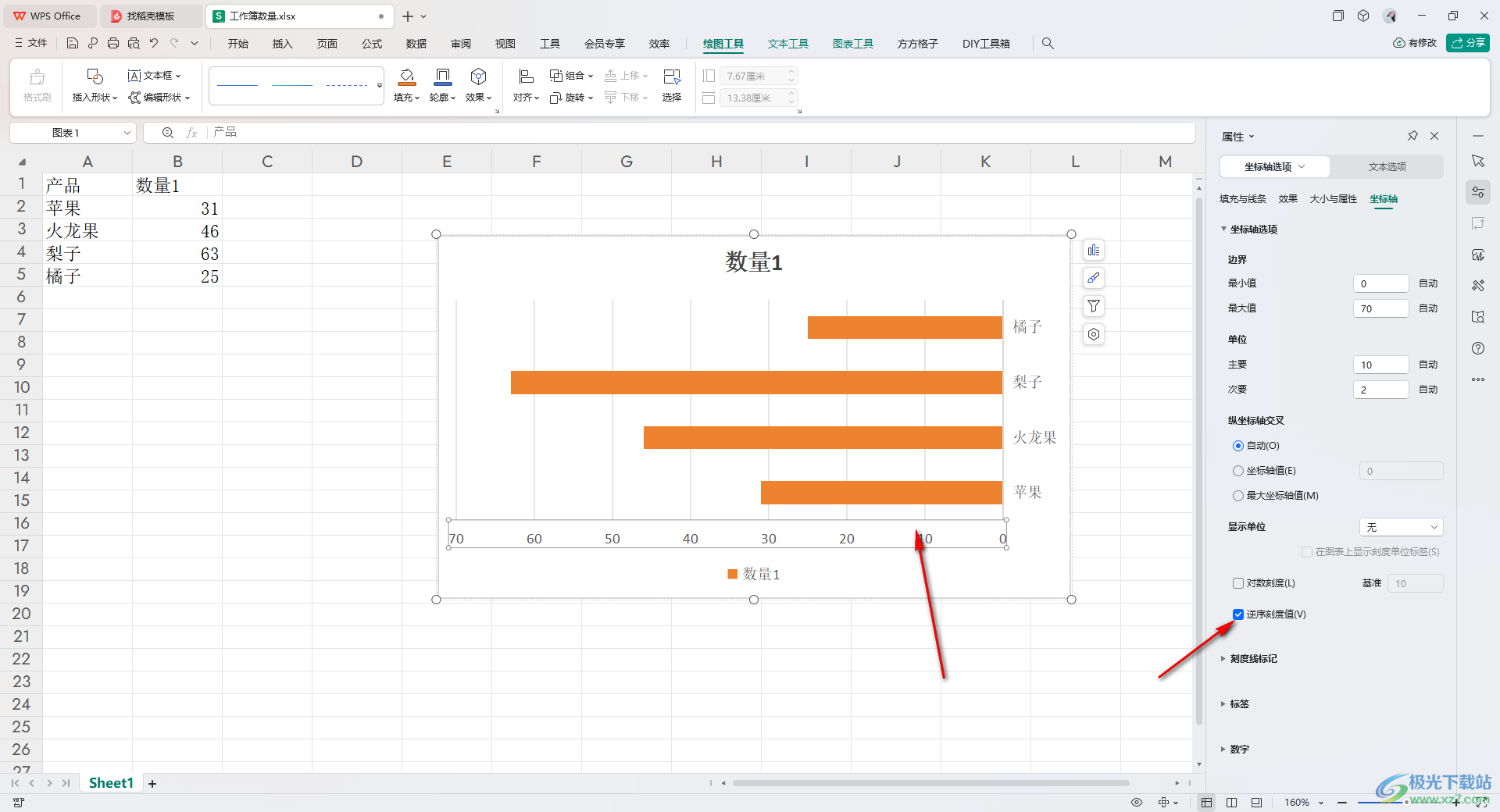Enable logarithmic scale (对数刻度) checkbox
The image size is (1500, 812).
1238,583
